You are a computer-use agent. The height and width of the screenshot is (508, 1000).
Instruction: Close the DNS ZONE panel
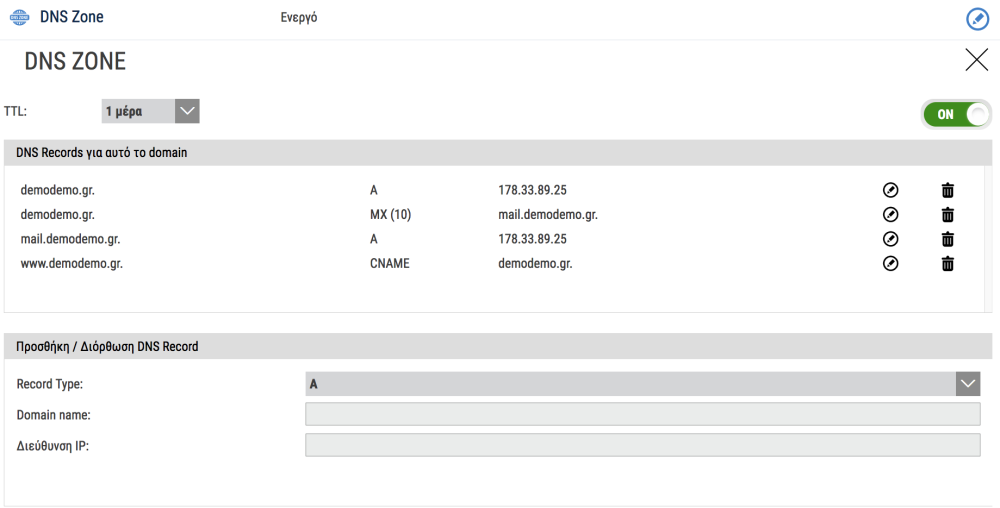(977, 61)
